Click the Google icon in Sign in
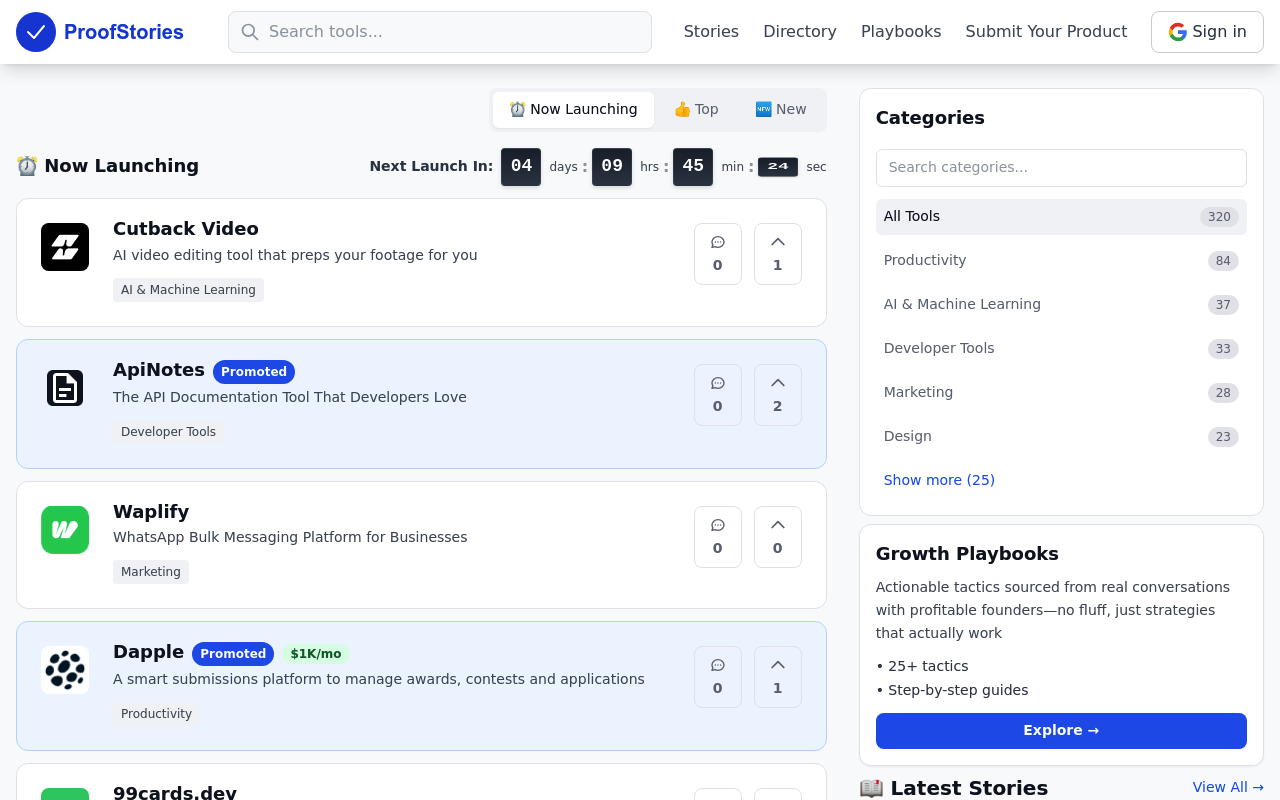 pos(1178,32)
